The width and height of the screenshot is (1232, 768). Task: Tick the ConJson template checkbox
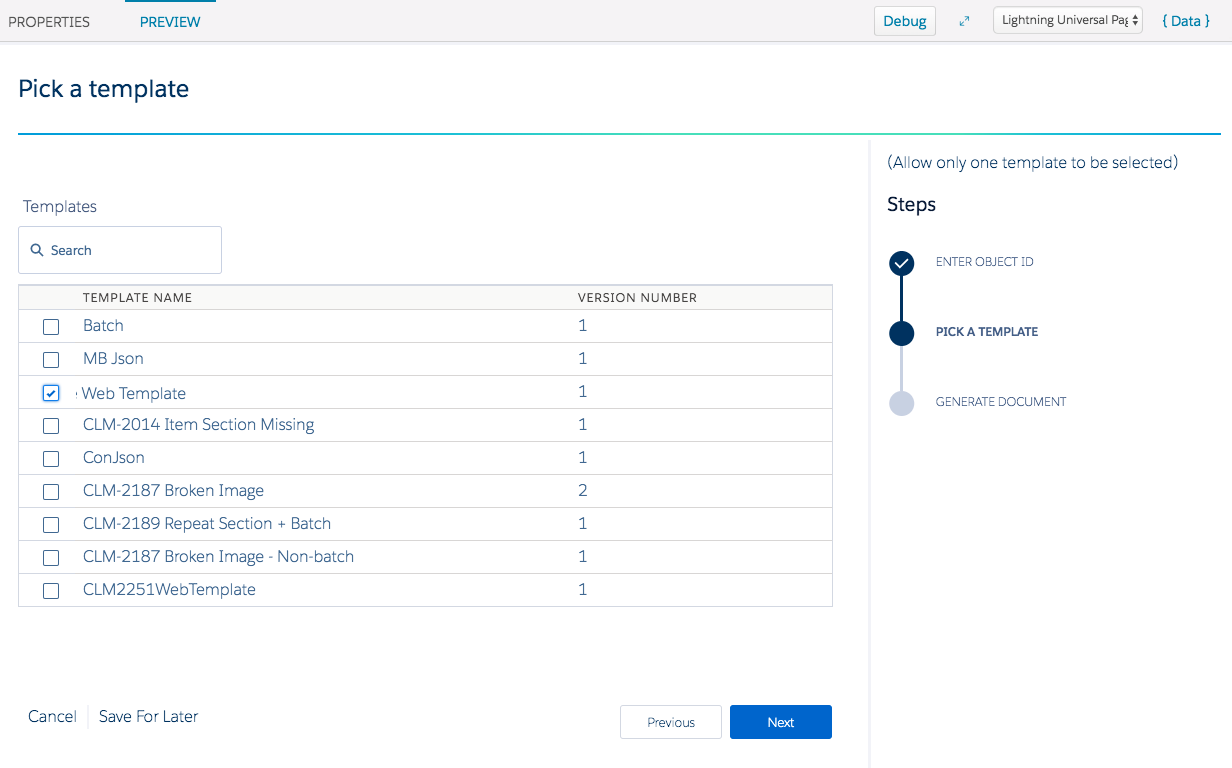click(x=51, y=459)
